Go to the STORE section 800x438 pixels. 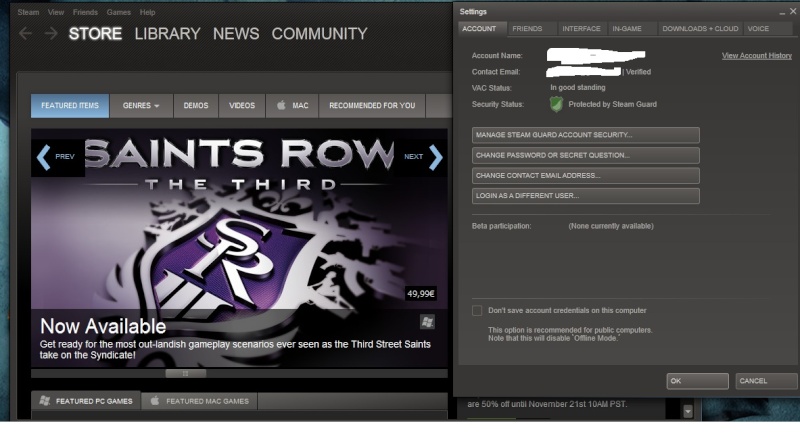point(95,34)
